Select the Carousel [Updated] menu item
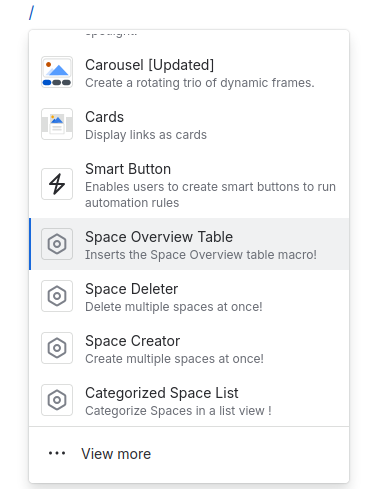376x489 pixels. [189, 72]
